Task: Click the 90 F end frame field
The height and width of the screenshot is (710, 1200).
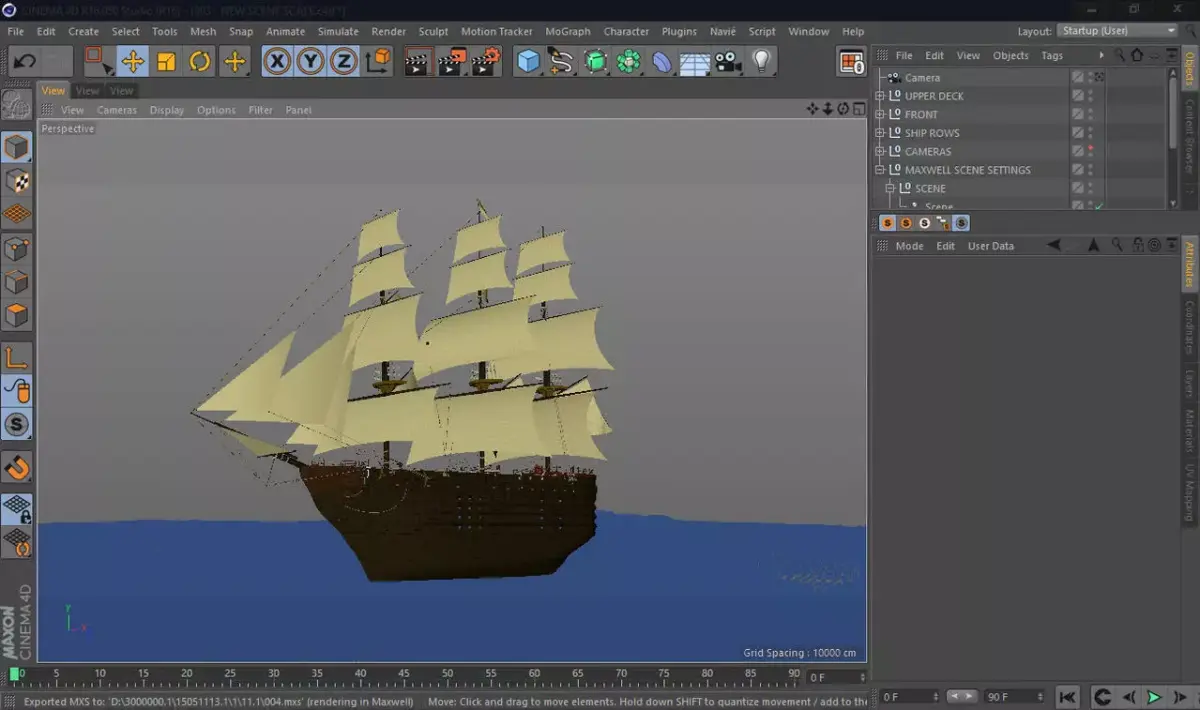Action: pos(1014,696)
